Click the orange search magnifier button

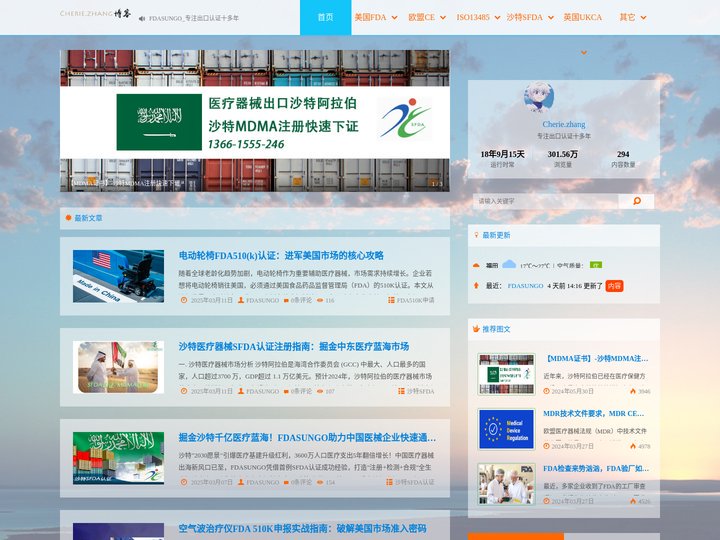tap(636, 201)
